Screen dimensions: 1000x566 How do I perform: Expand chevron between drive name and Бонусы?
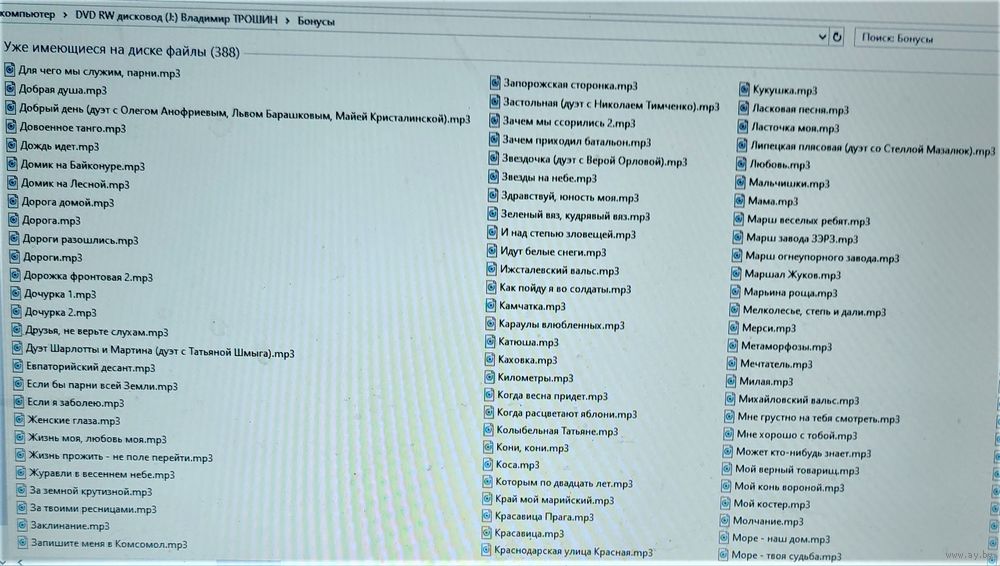coord(288,20)
